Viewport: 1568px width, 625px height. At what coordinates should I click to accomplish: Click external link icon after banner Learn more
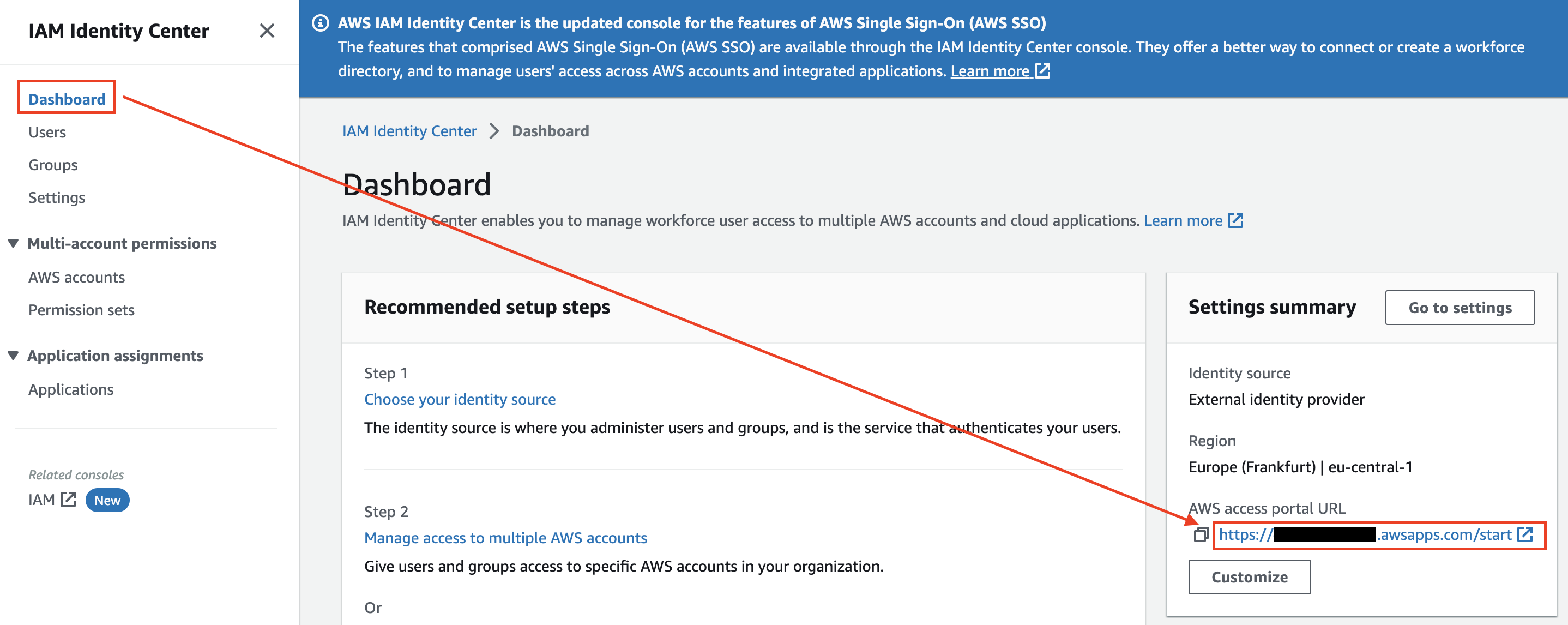pos(1042,71)
